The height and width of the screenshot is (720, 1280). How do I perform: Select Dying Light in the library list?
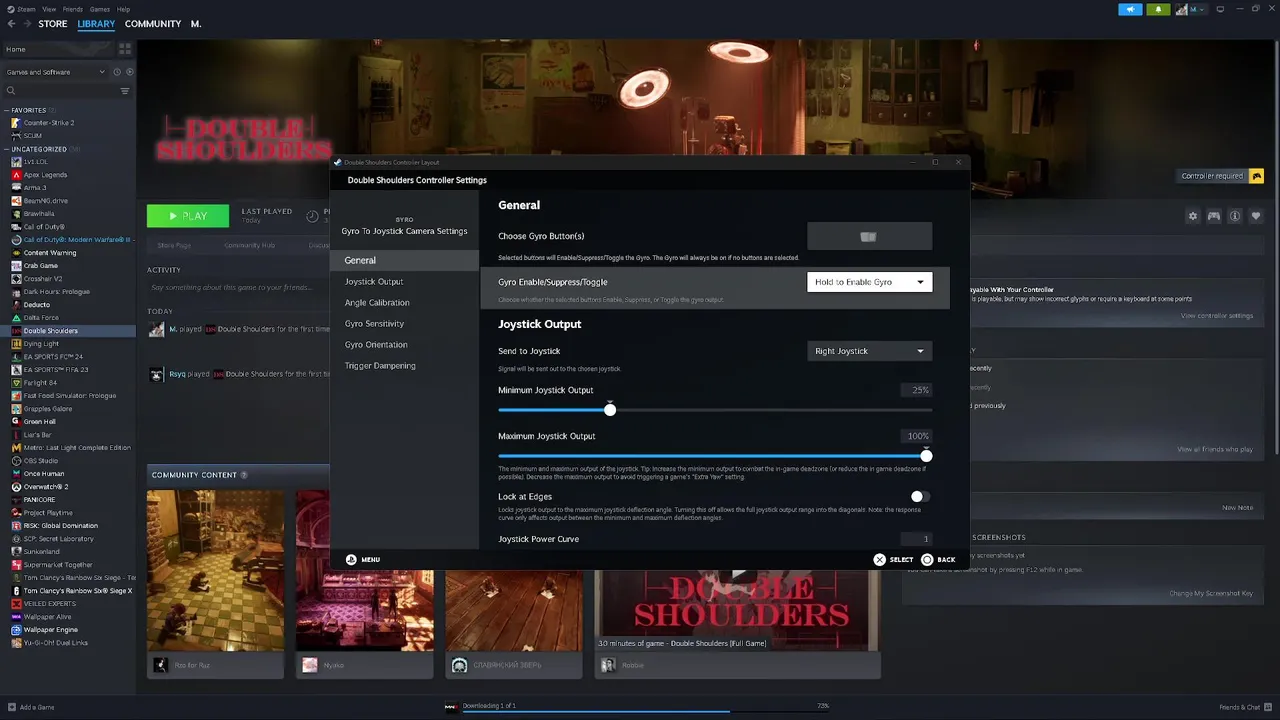pos(68,344)
